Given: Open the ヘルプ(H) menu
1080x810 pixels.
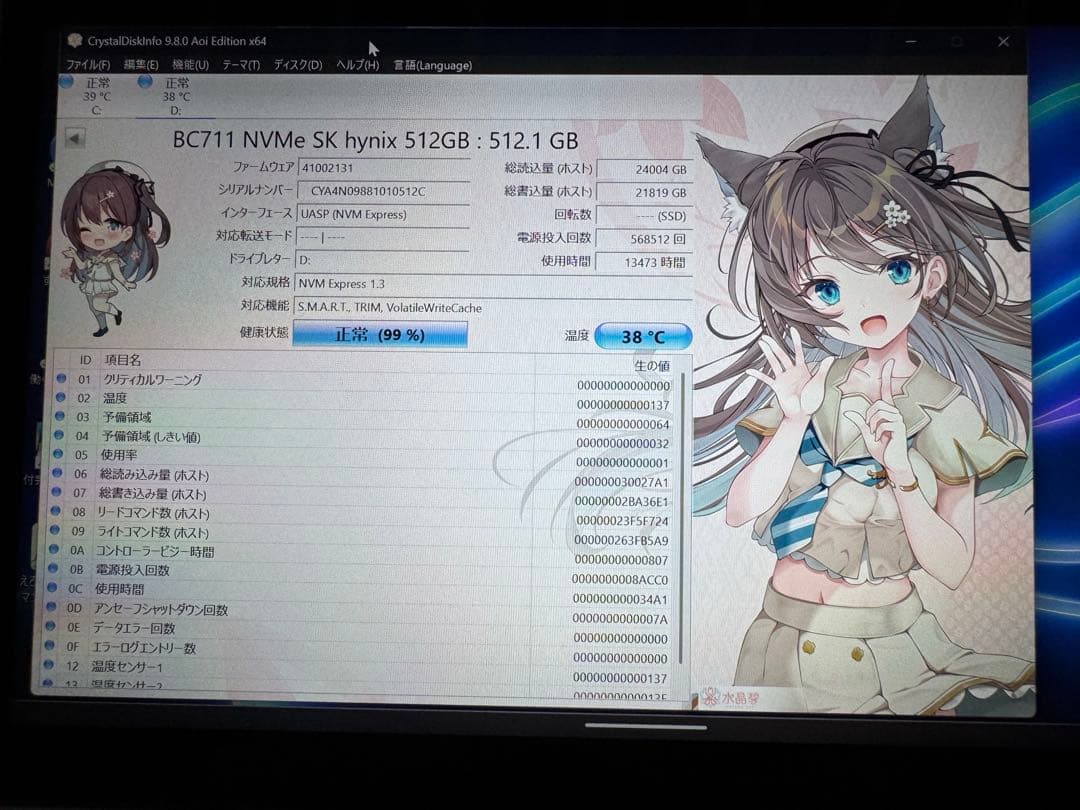Looking at the screenshot, I should pyautogui.click(x=357, y=65).
